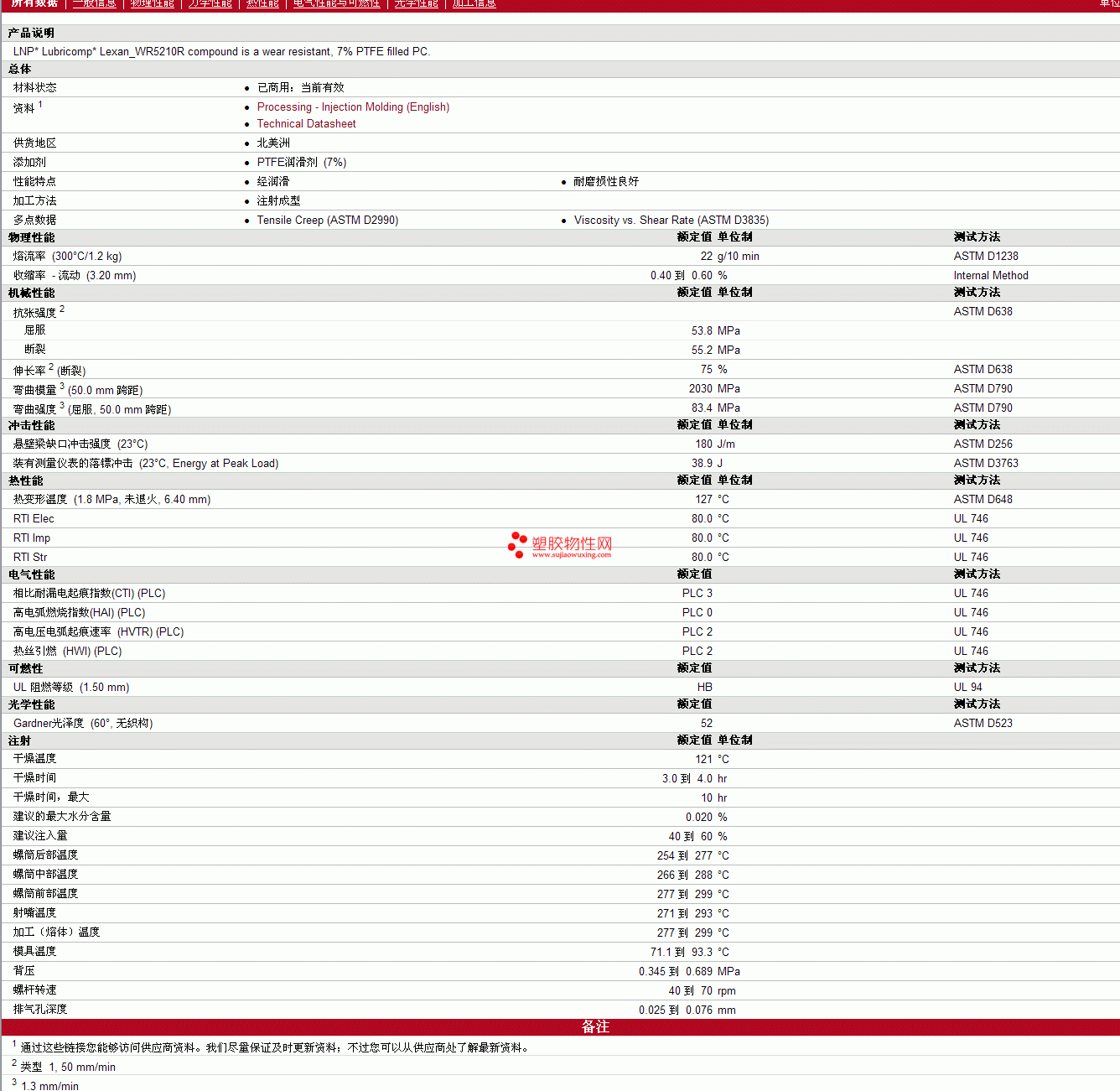Click the 耐磨损性良好 feature text
The width and height of the screenshot is (1120, 1091).
(606, 182)
